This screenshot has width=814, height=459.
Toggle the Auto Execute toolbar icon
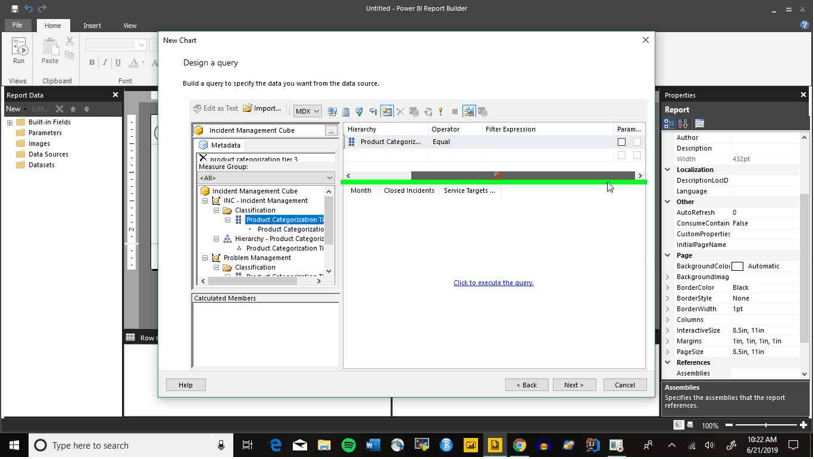(373, 112)
